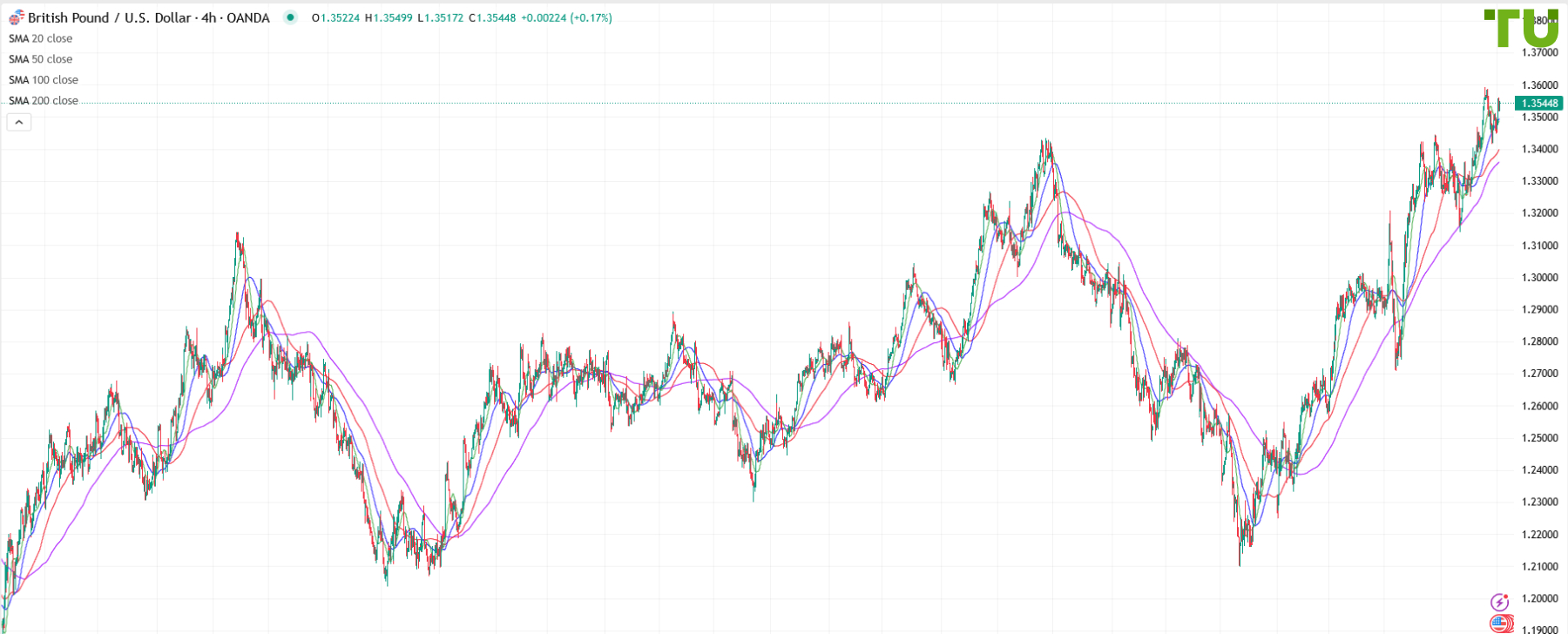Select the SMA 200 close indicator
Viewport: 1568px width, 634px height.
coord(44,101)
